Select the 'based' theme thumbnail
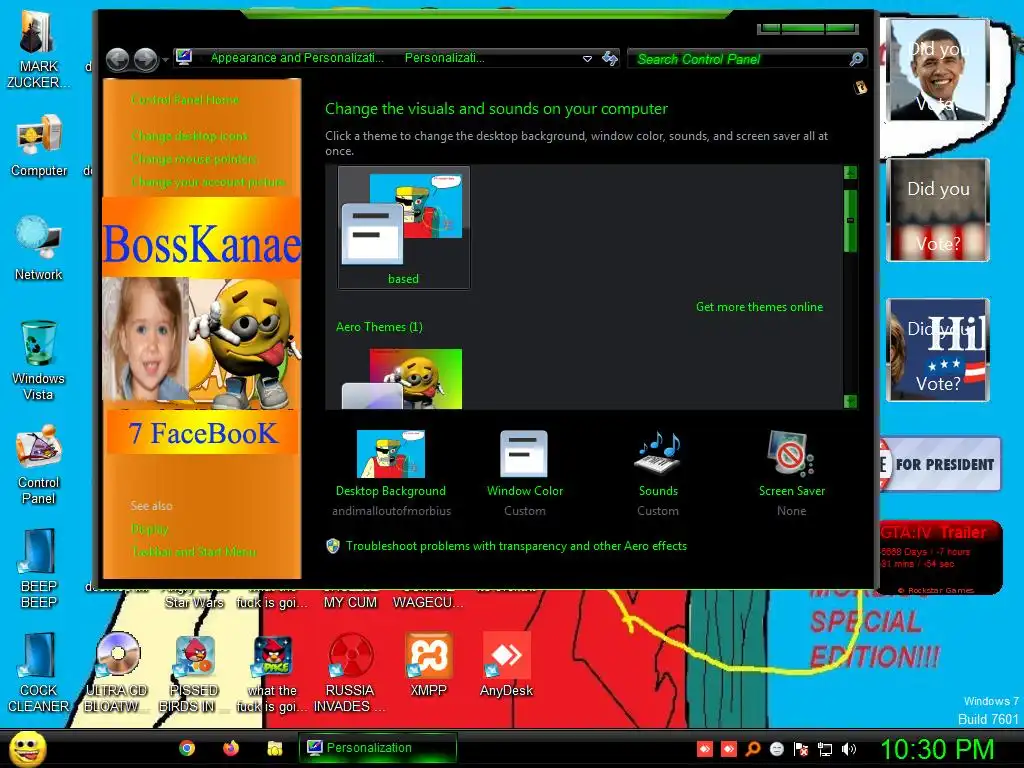1024x768 pixels. tap(404, 227)
